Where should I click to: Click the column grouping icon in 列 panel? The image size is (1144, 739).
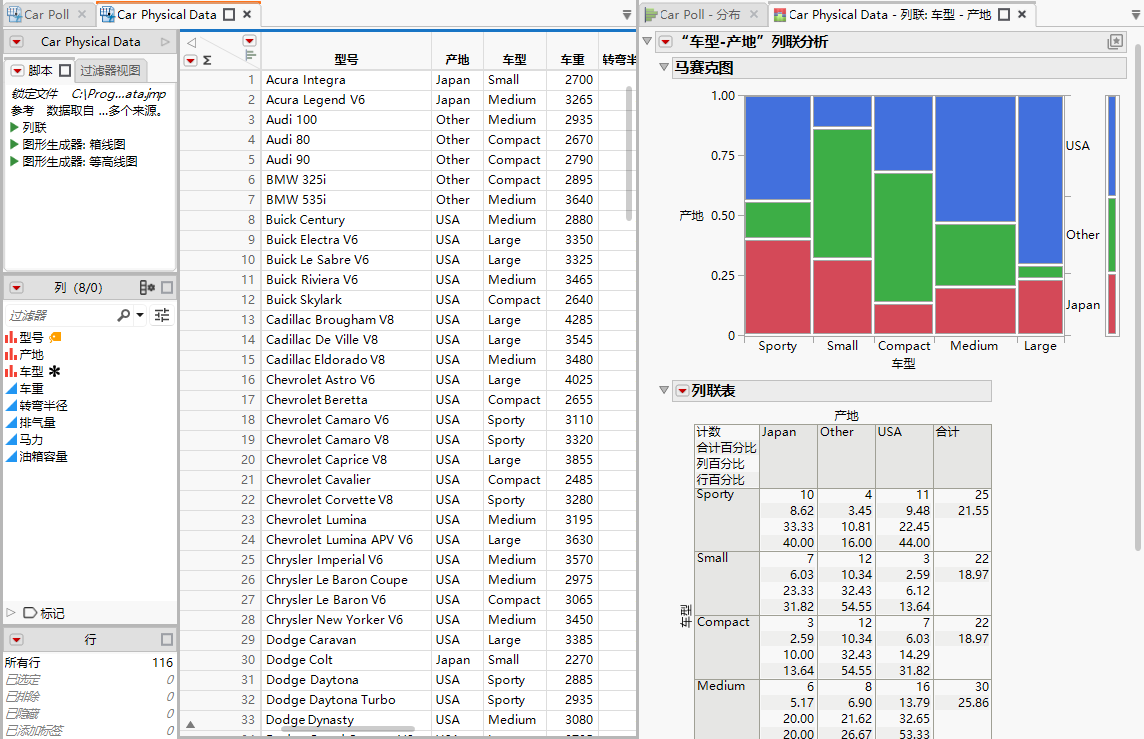pos(147,287)
